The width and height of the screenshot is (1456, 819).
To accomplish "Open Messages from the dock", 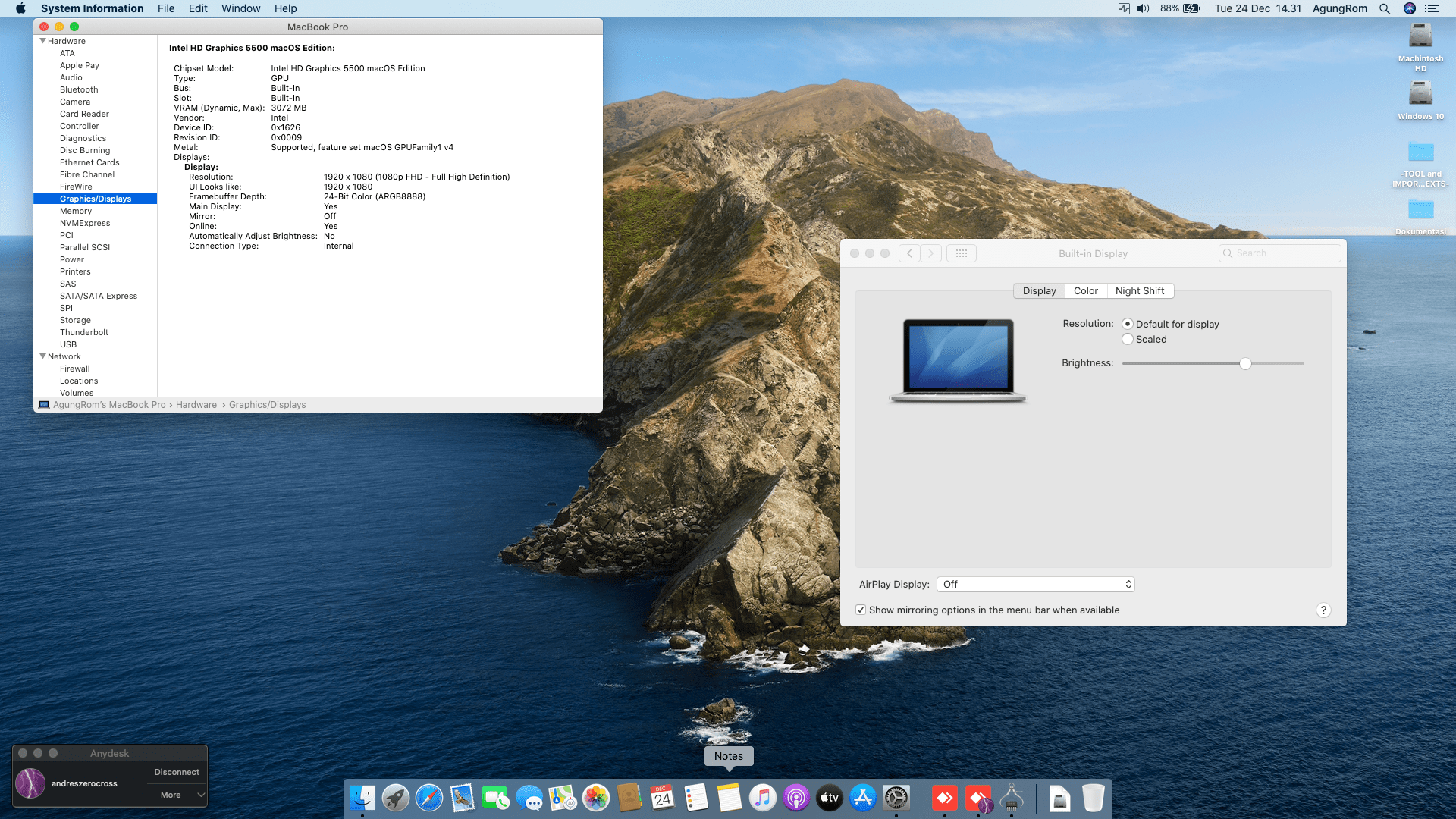I will pos(529,798).
